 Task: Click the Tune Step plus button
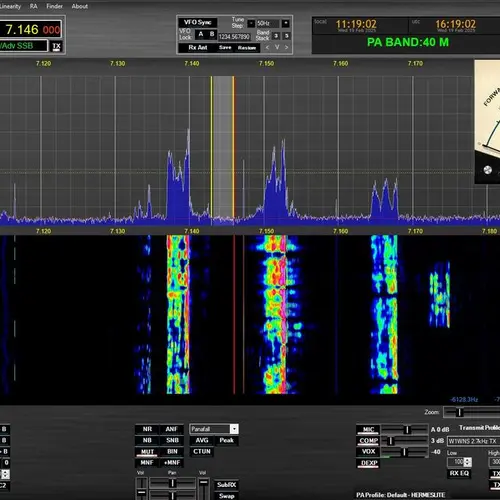tap(286, 23)
